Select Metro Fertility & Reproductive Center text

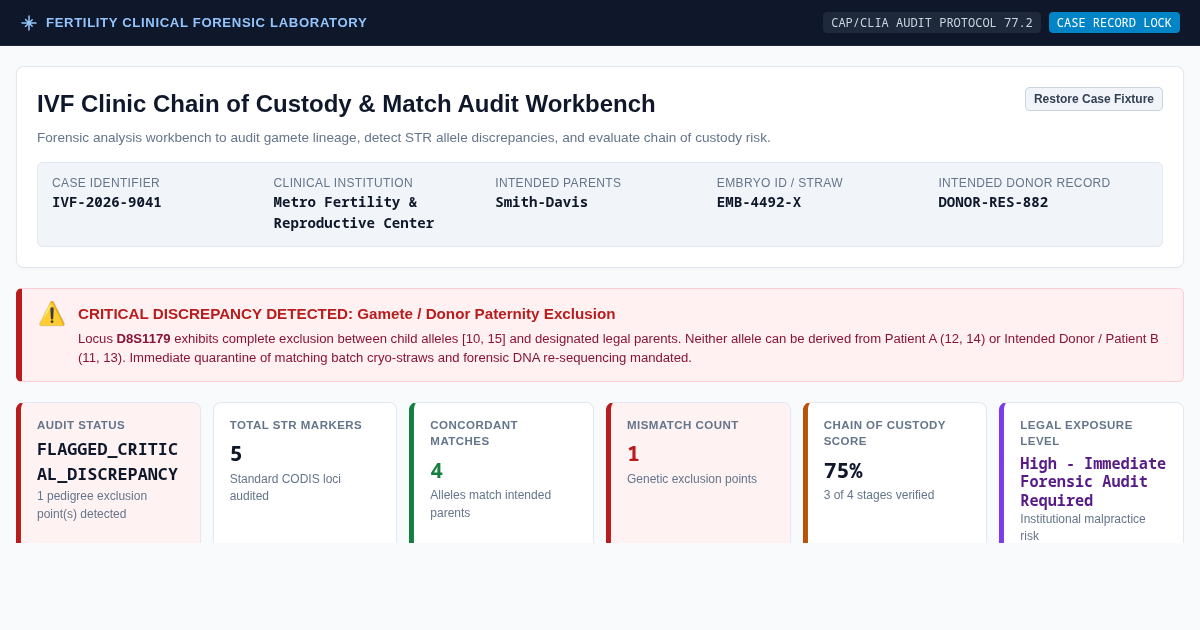click(x=354, y=212)
